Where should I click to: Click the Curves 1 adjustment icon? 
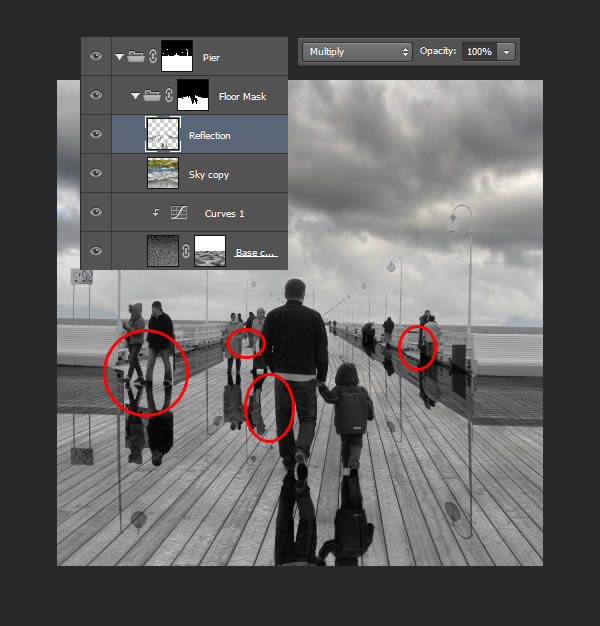pyautogui.click(x=179, y=213)
